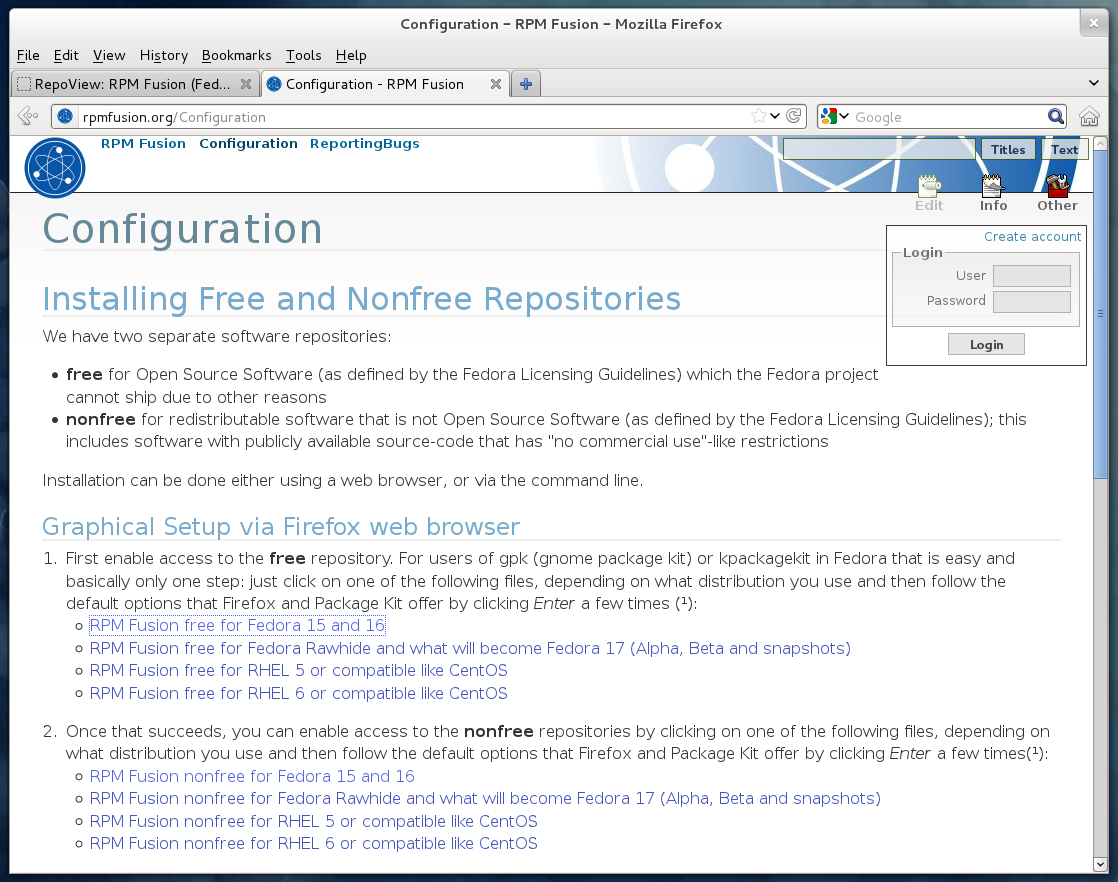The width and height of the screenshot is (1118, 882).
Task: Click the Edit label under the notepad icon
Action: coord(929,205)
